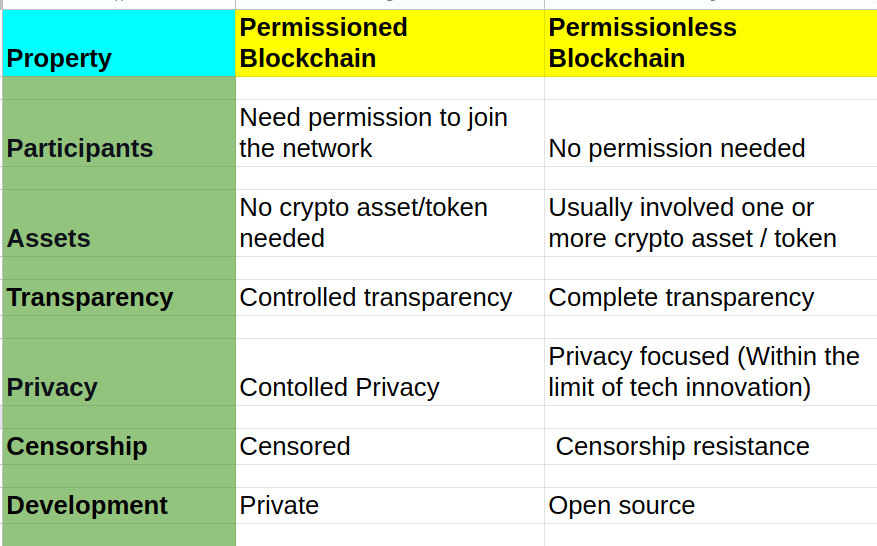Click the Censorship row label cell
The image size is (877, 546).
tap(119, 446)
